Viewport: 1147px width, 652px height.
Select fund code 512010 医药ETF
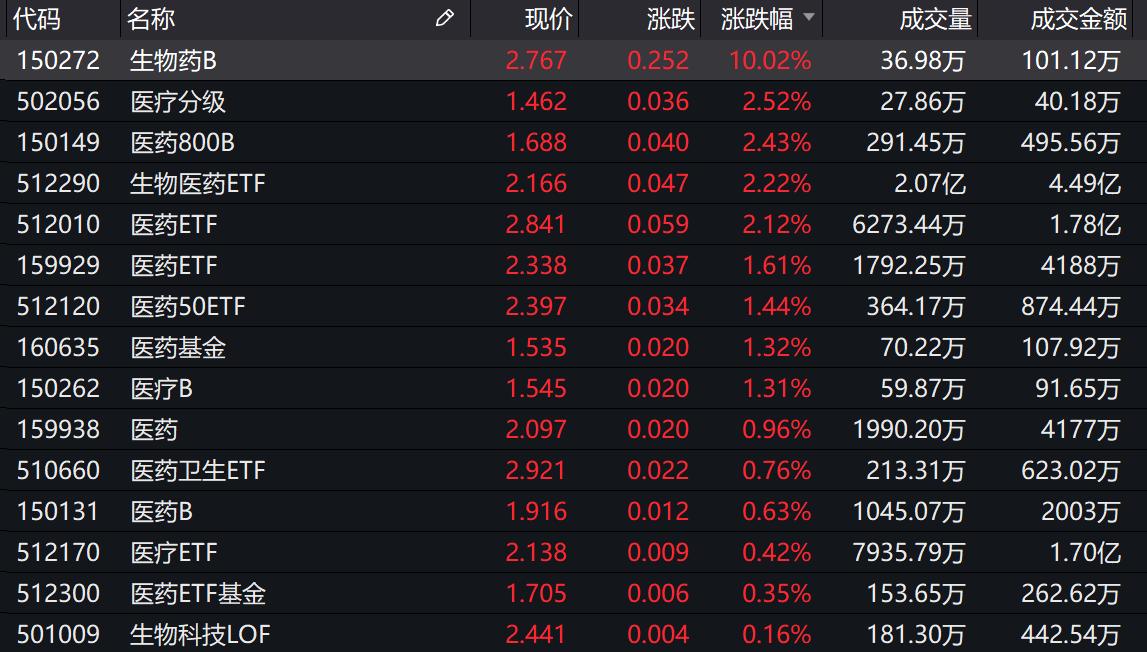[574, 224]
